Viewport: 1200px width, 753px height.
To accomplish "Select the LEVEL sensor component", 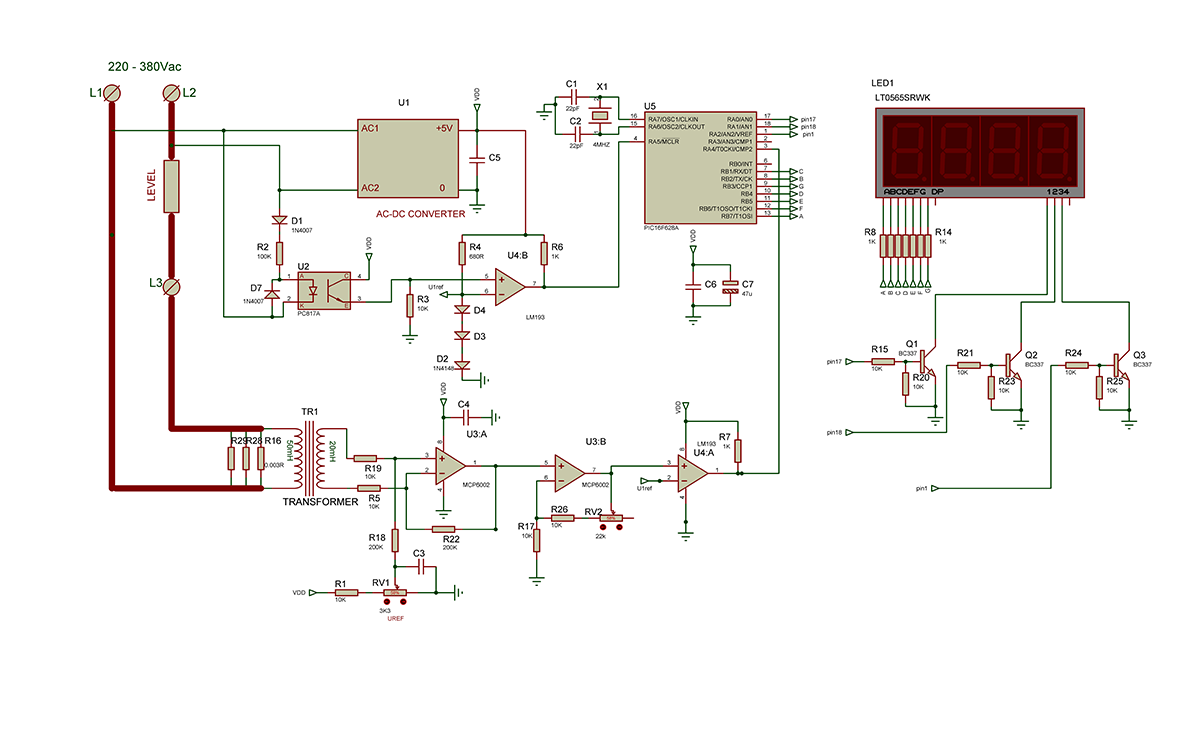I will pos(171,187).
